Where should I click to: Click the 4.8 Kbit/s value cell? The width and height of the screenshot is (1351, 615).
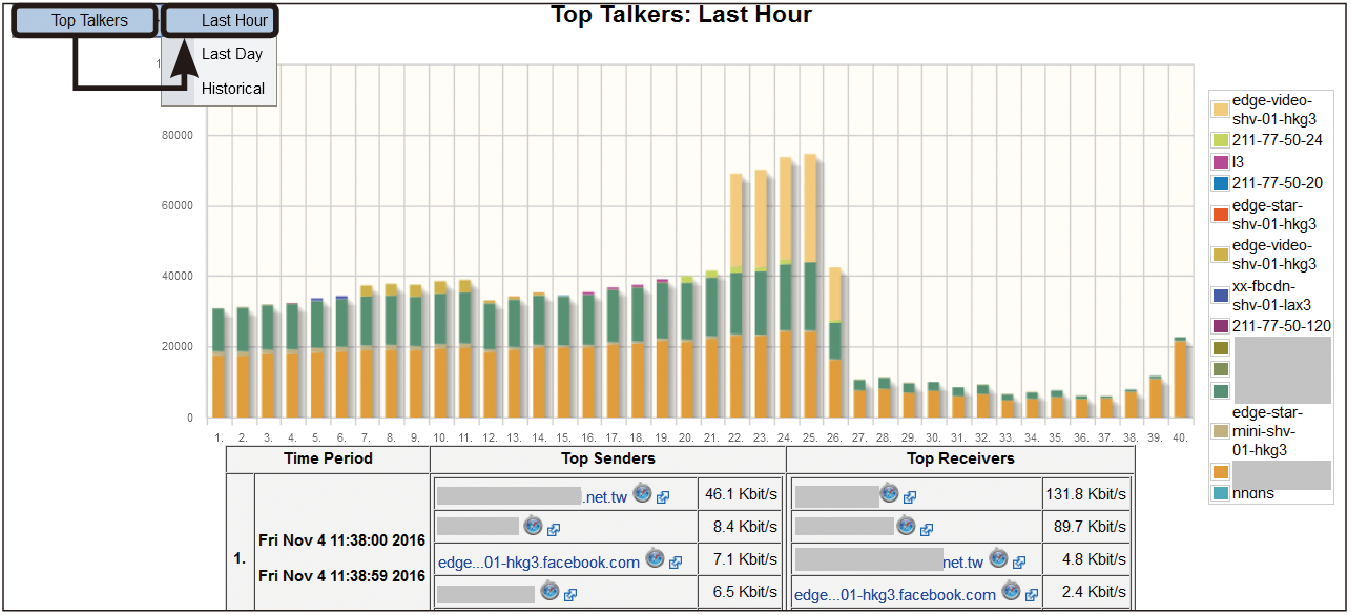pos(1087,560)
